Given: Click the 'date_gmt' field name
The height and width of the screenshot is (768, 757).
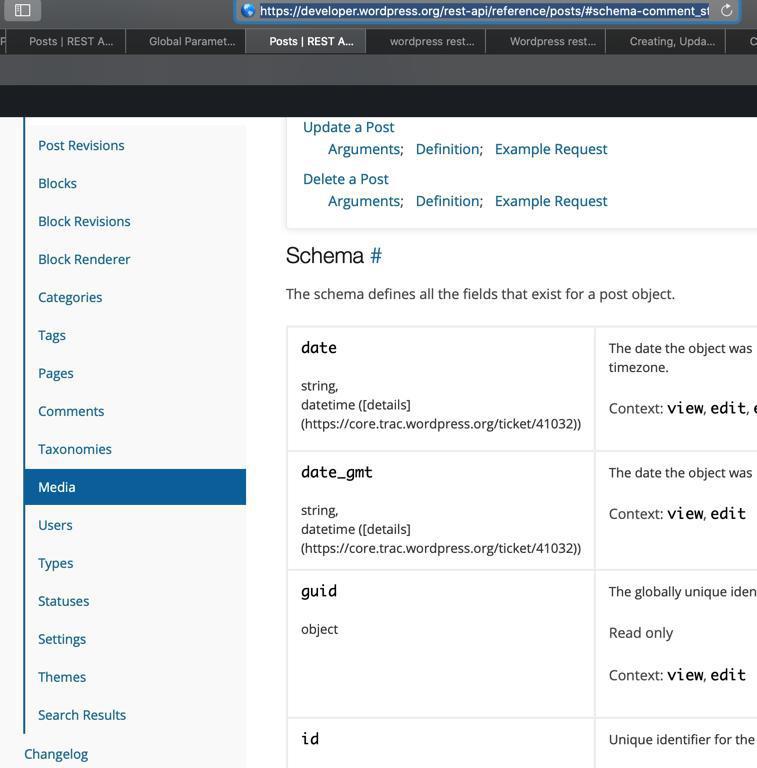Looking at the screenshot, I should tap(337, 472).
